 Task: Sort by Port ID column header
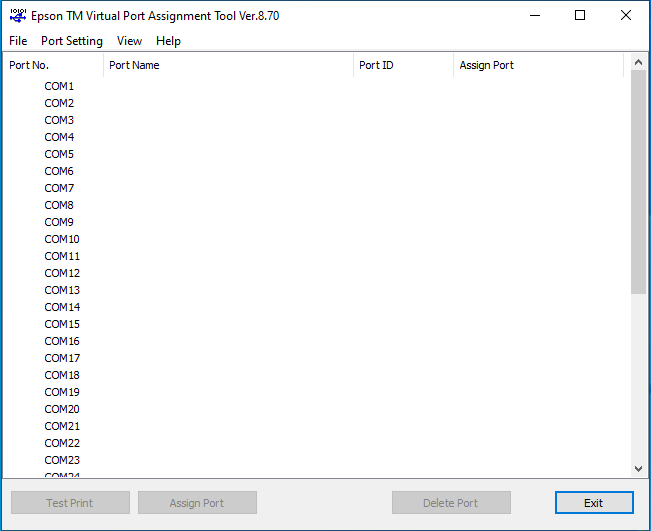(403, 65)
